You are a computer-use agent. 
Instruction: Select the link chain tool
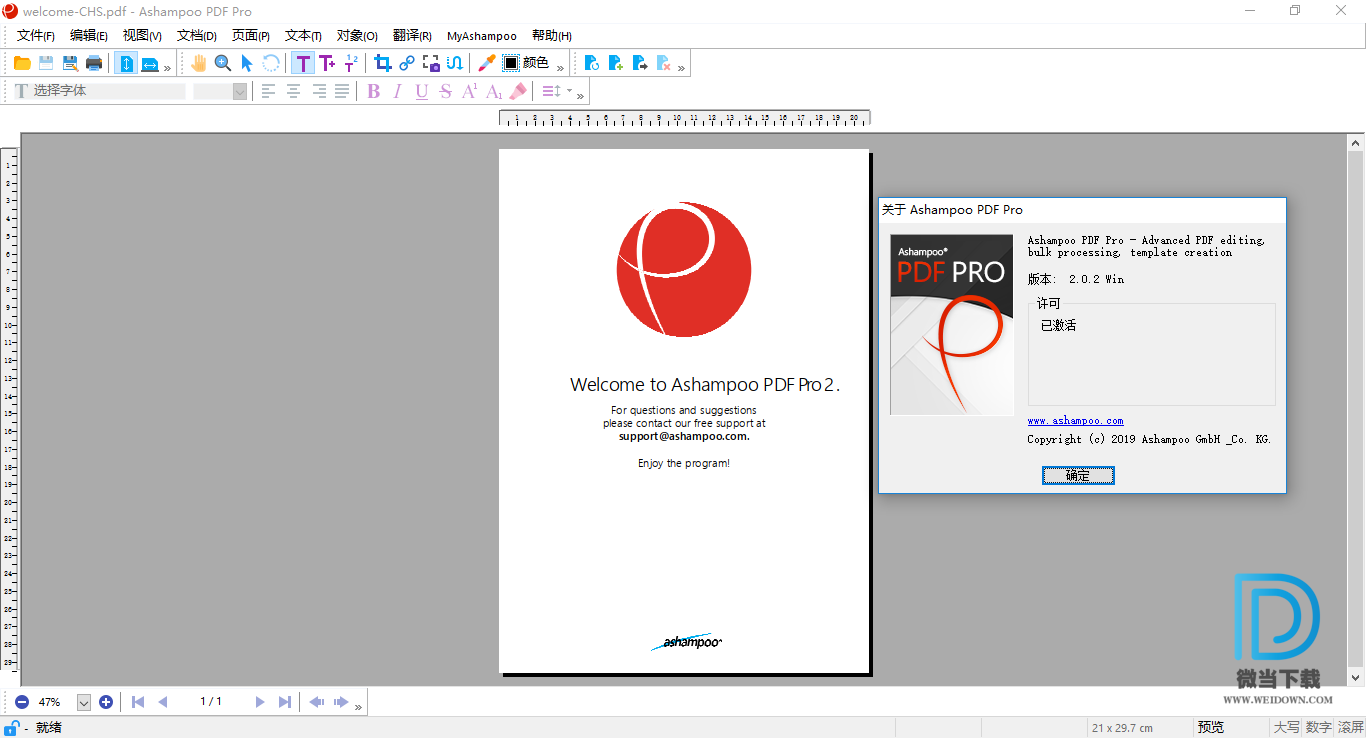tap(407, 63)
